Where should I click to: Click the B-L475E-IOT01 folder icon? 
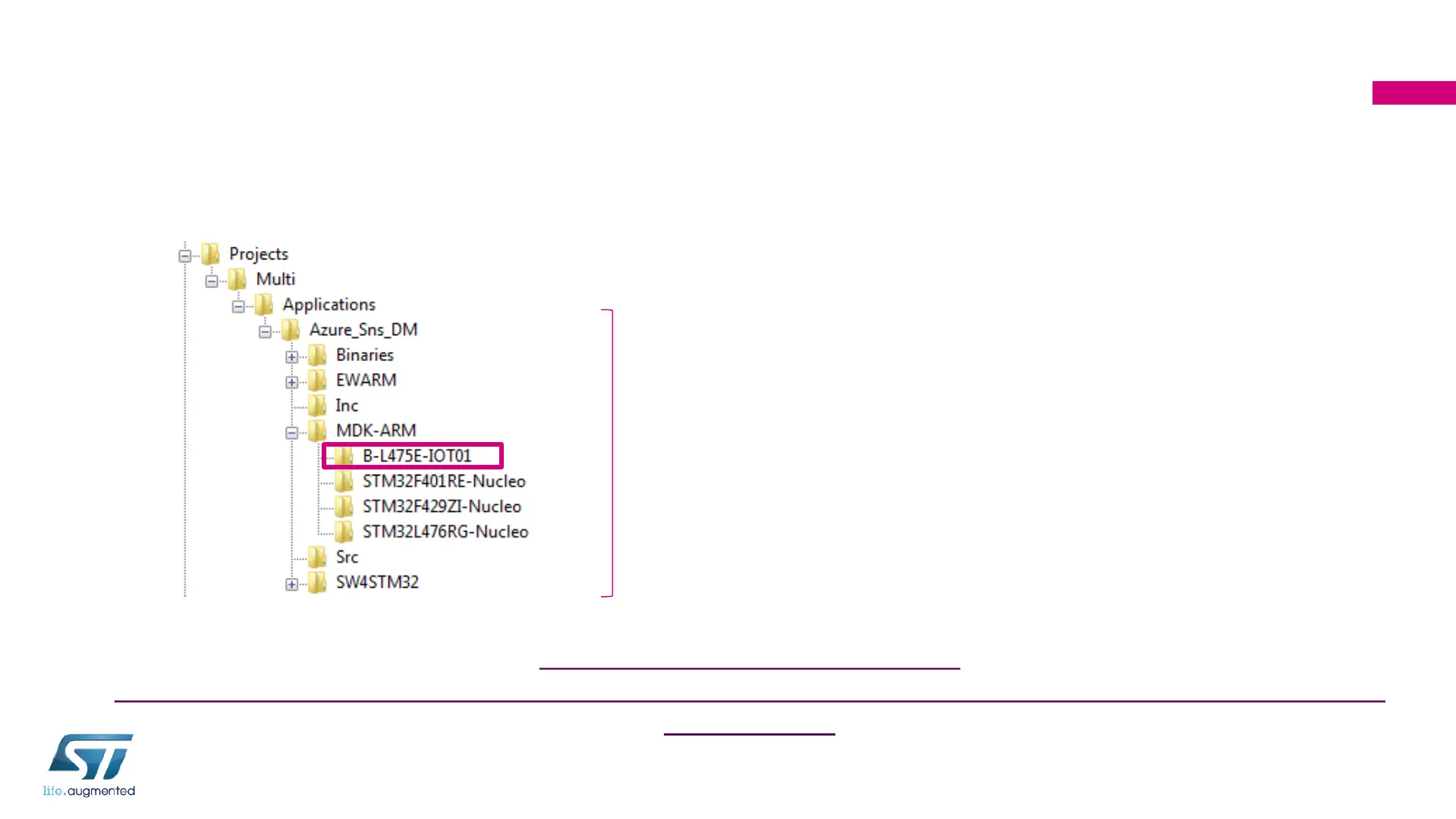coord(344,456)
